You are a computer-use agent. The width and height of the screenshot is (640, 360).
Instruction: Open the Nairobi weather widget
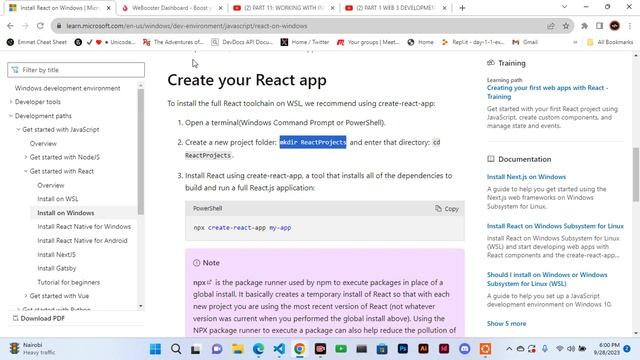click(32, 349)
